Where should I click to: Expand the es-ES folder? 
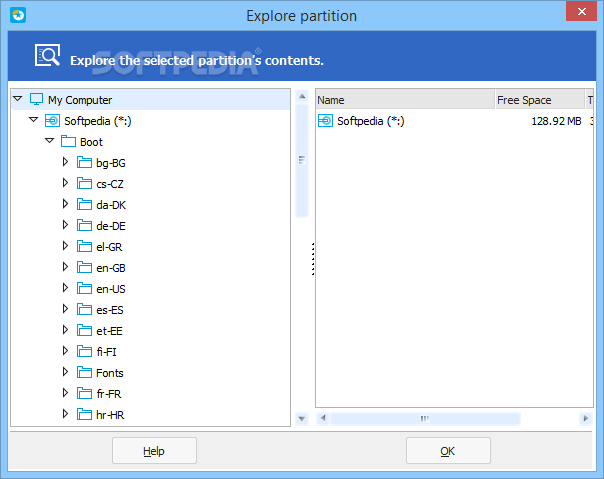click(65, 309)
